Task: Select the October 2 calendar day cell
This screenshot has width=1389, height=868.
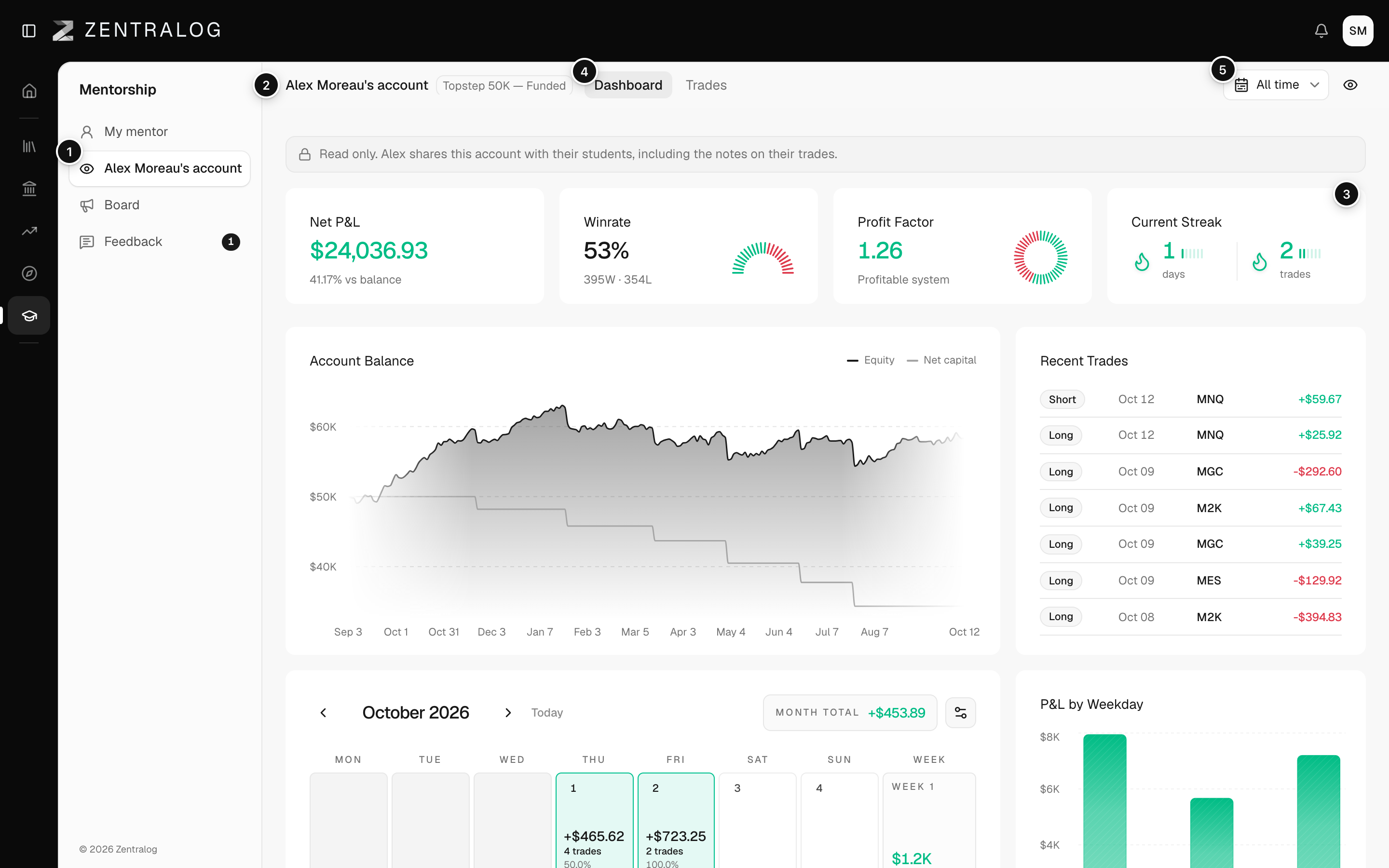Action: tap(676, 821)
